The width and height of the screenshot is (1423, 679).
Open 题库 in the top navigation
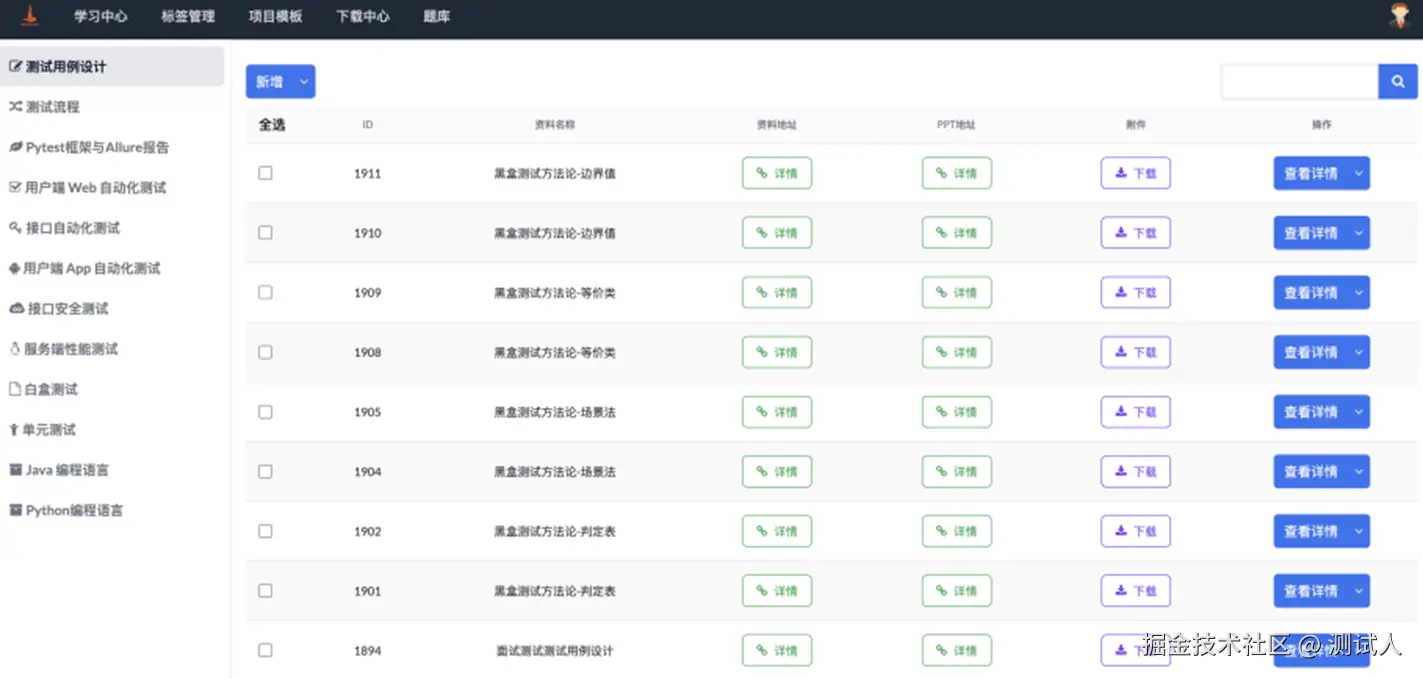[437, 16]
